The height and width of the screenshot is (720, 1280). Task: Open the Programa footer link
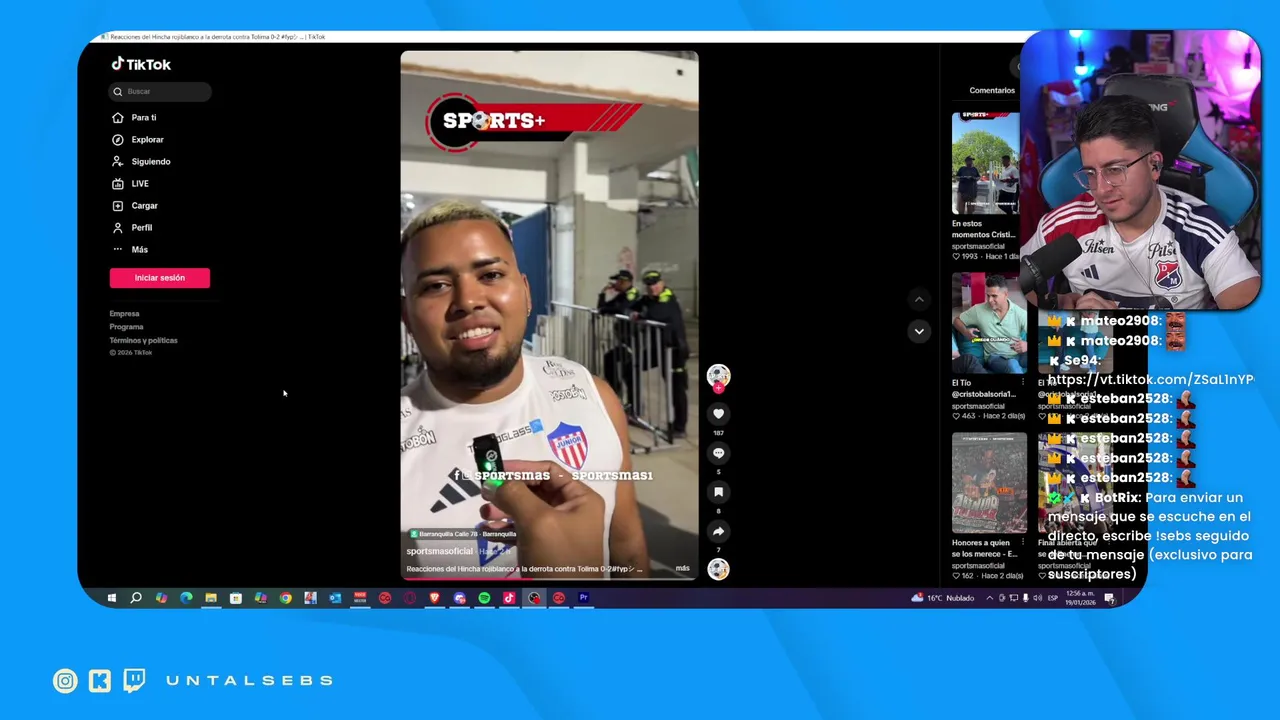click(126, 327)
